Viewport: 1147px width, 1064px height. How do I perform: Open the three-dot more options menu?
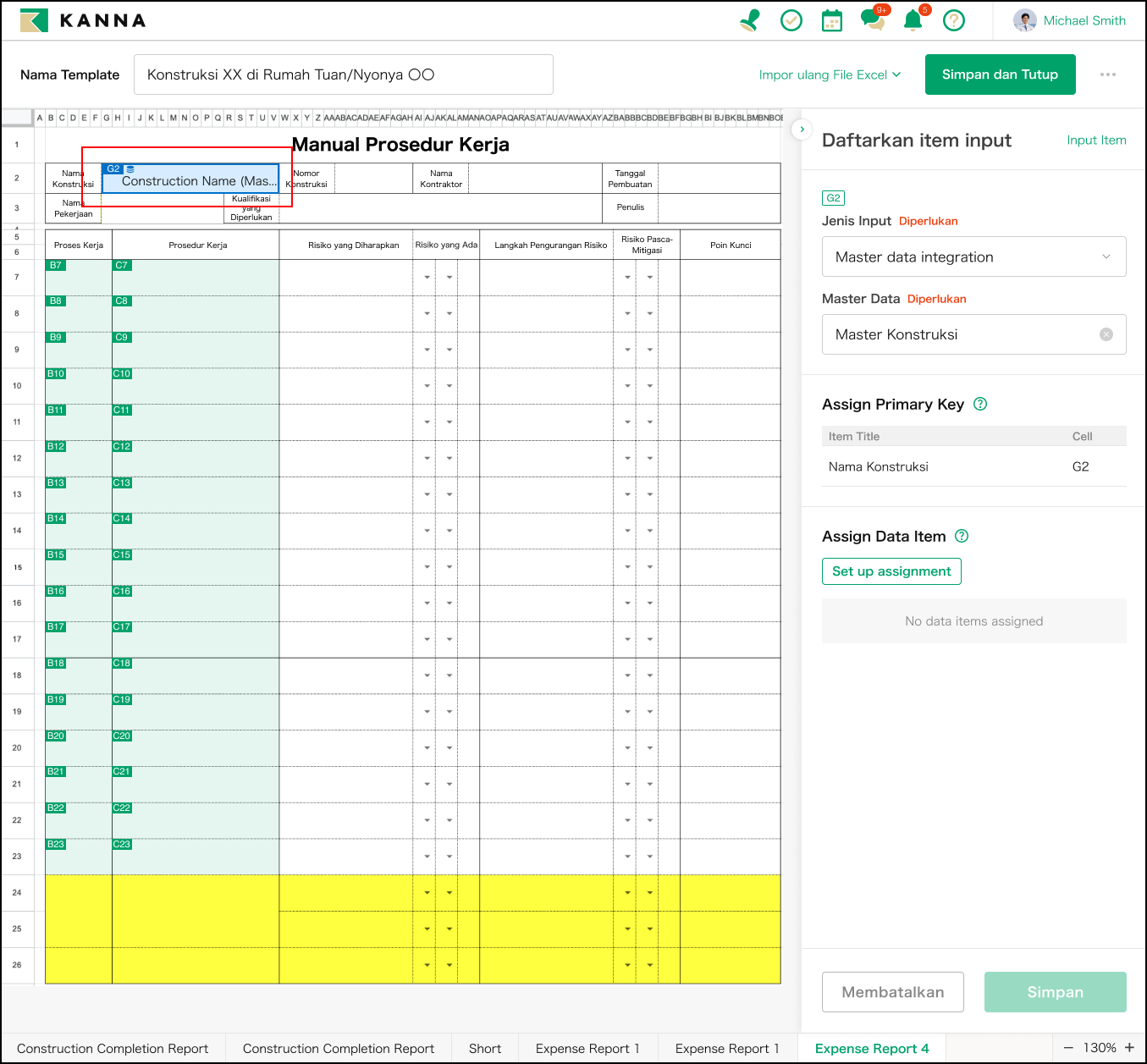tap(1108, 74)
